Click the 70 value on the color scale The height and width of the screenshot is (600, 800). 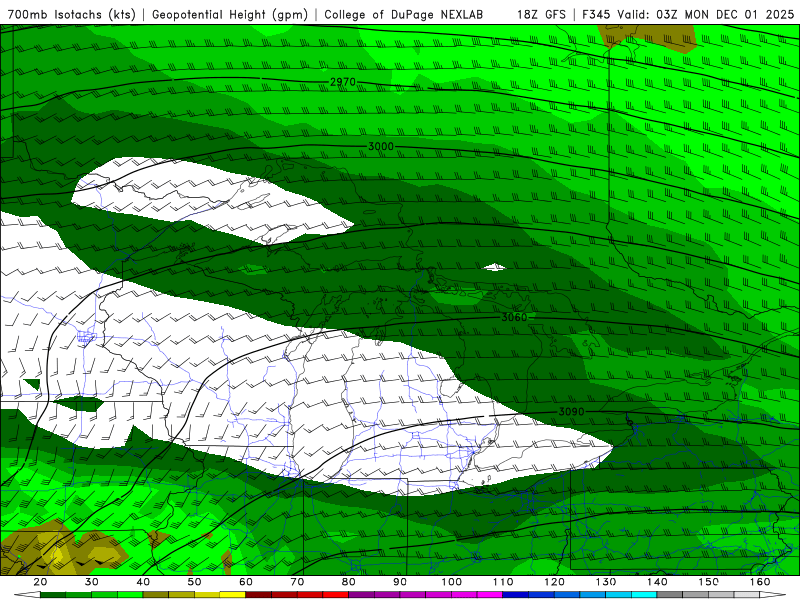297,582
